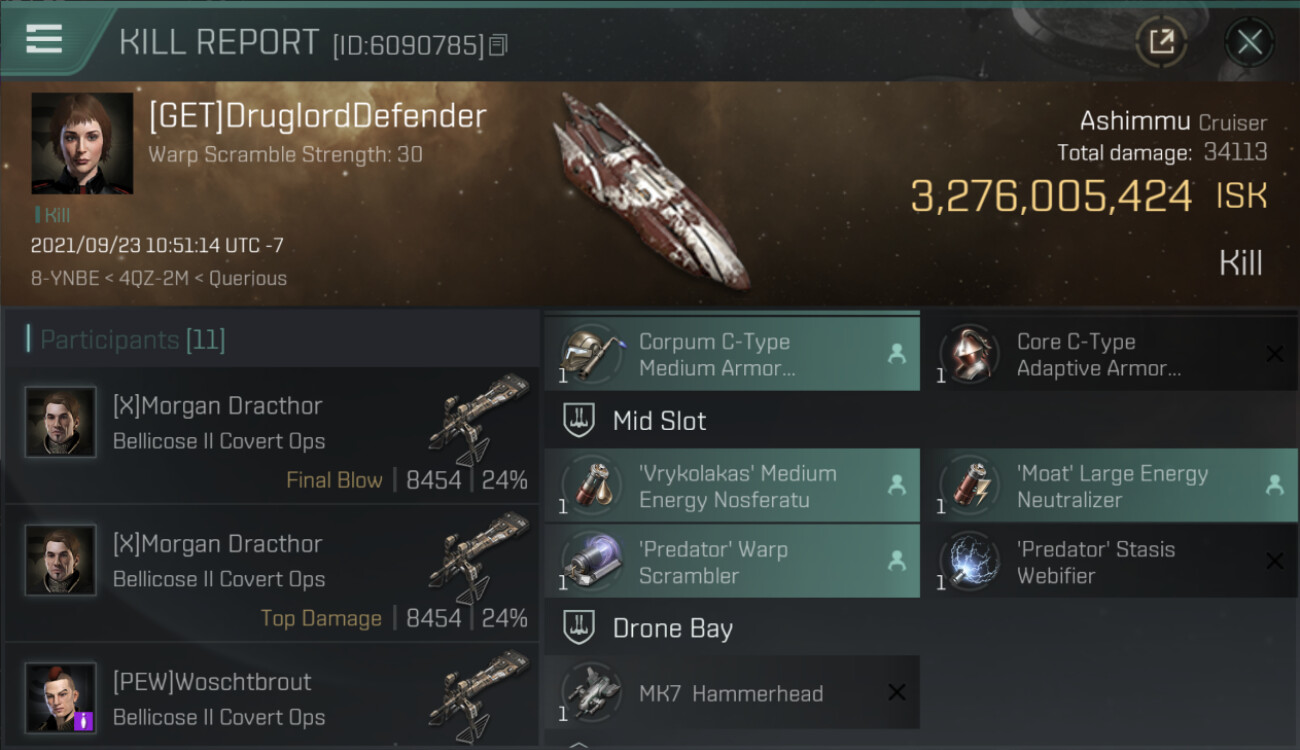Image resolution: width=1300 pixels, height=750 pixels.
Task: Select the Core C-Type Adaptive Armor module
Action: (x=1110, y=354)
